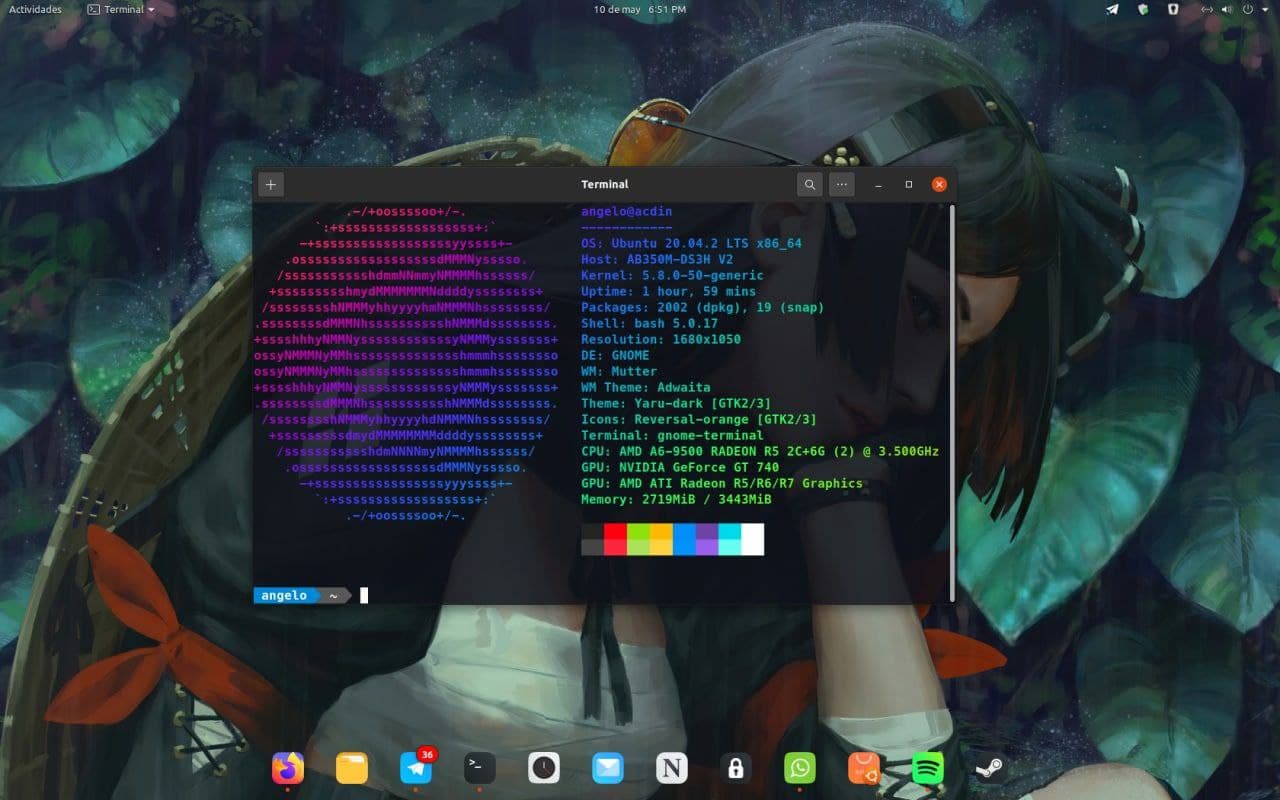This screenshot has width=1280, height=800.
Task: Open the terminal three-dots options menu
Action: pos(841,184)
